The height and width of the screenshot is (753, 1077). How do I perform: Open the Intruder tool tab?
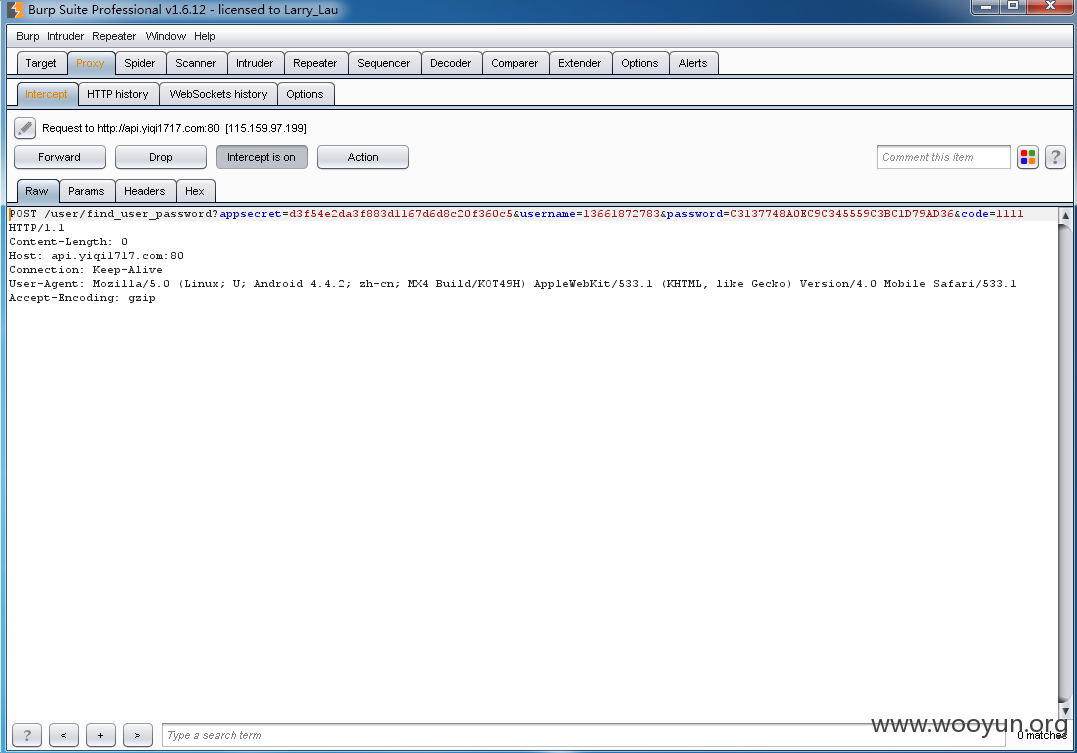255,63
